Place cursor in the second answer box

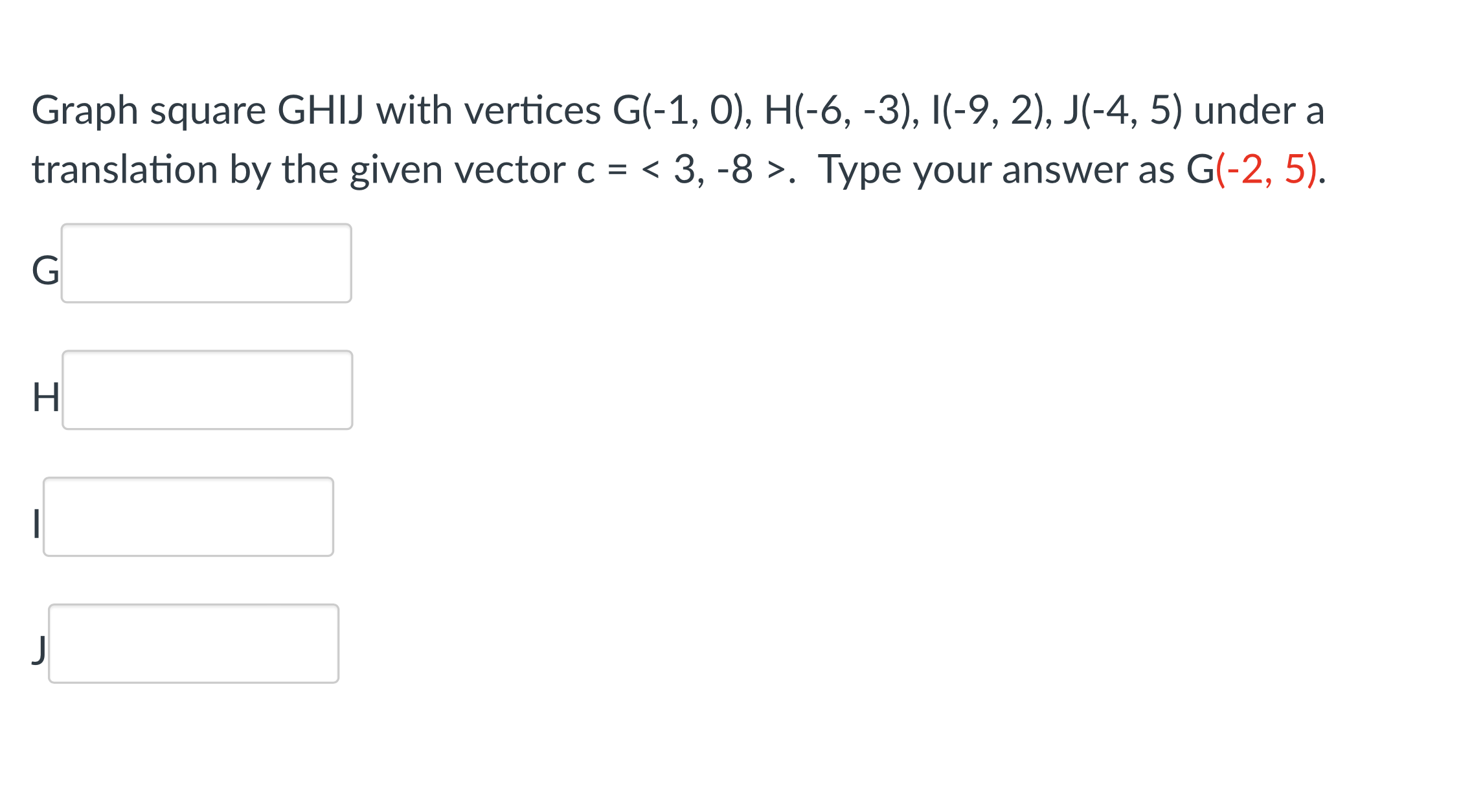click(207, 389)
